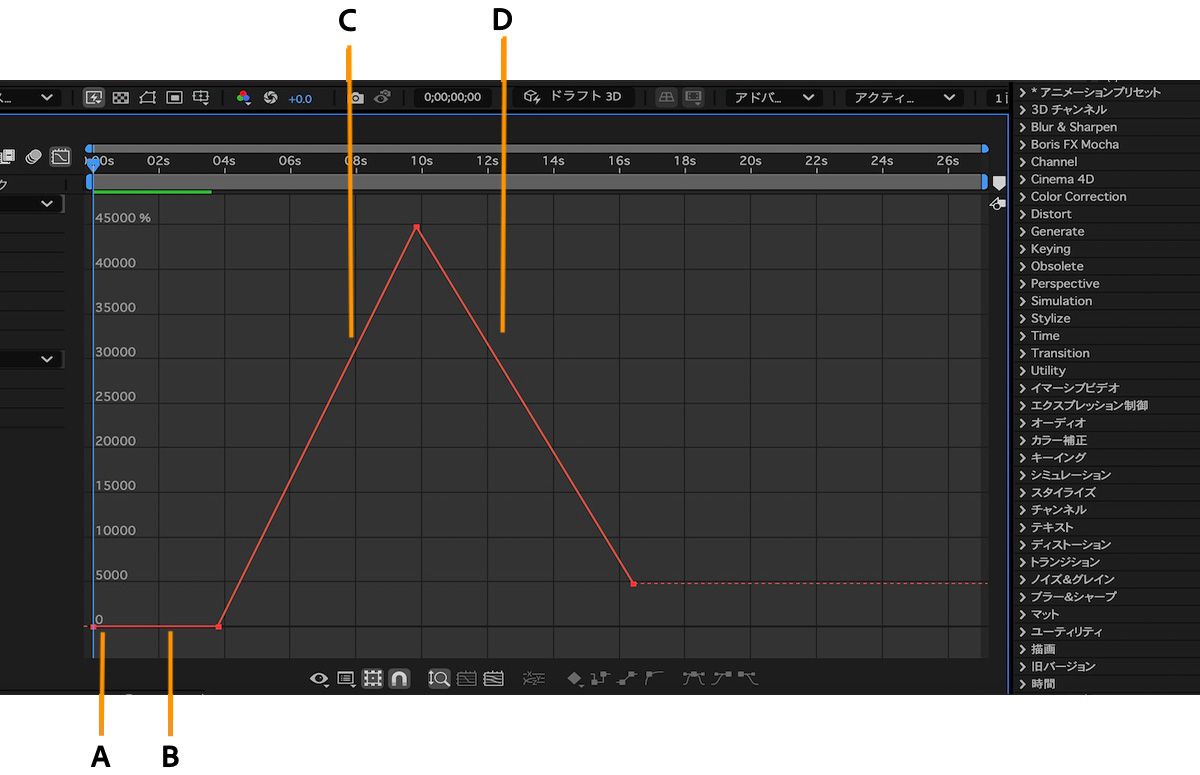Viewport: 1200px width, 775px height.
Task: Click the ノイズ&グレイン label
Action: click(1072, 579)
